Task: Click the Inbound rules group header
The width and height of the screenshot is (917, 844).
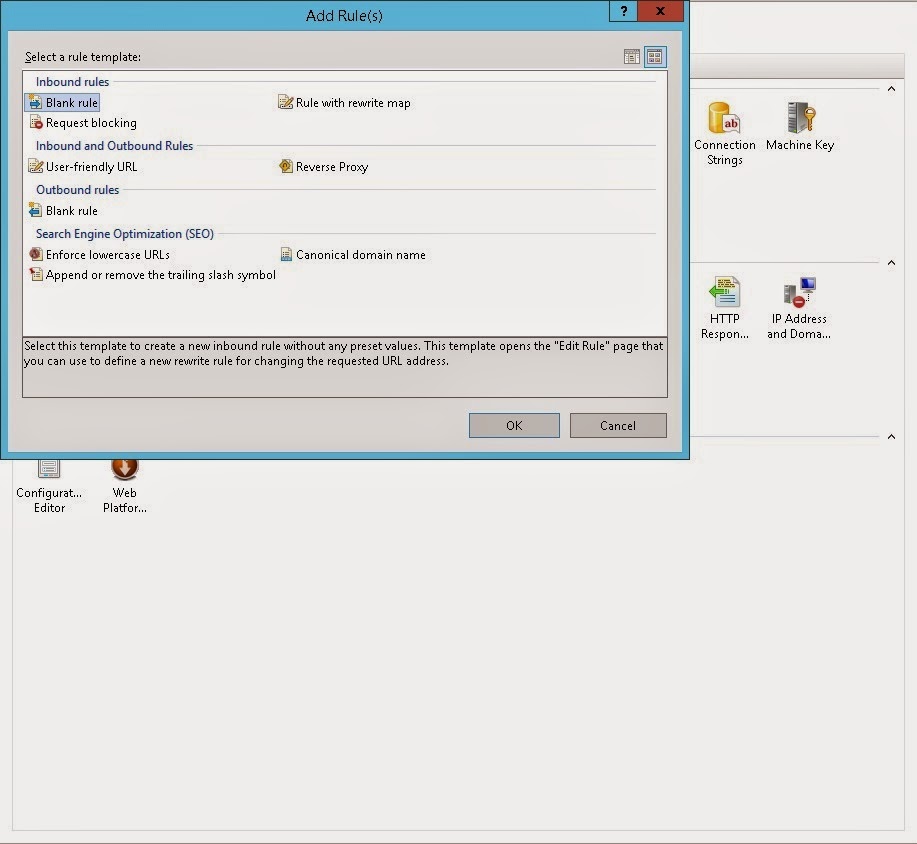Action: click(x=73, y=82)
